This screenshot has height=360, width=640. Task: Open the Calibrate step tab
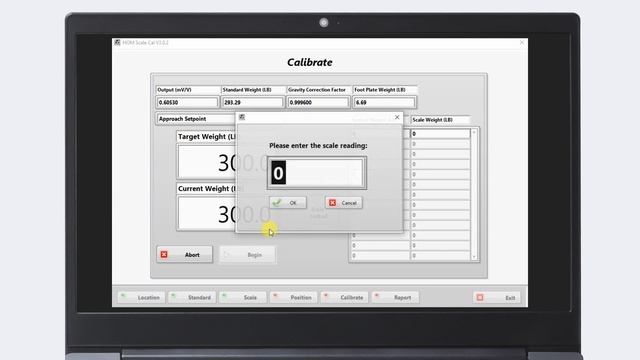(x=344, y=298)
